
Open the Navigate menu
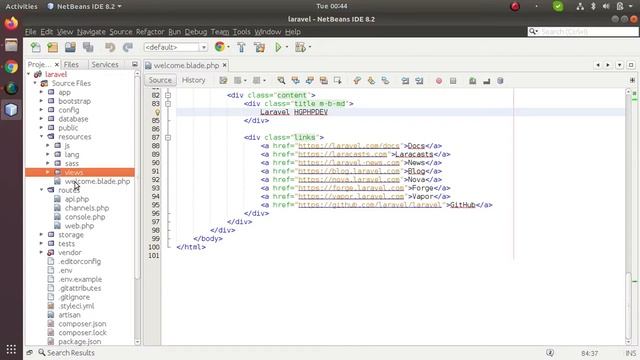(x=91, y=32)
